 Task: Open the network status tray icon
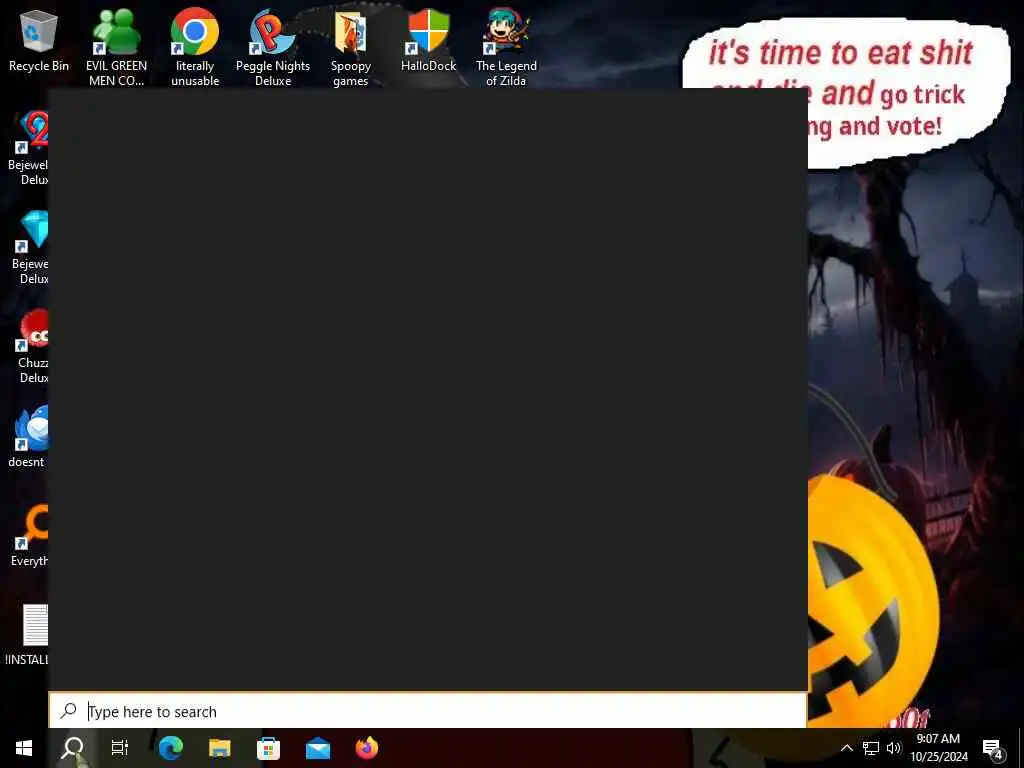point(871,748)
